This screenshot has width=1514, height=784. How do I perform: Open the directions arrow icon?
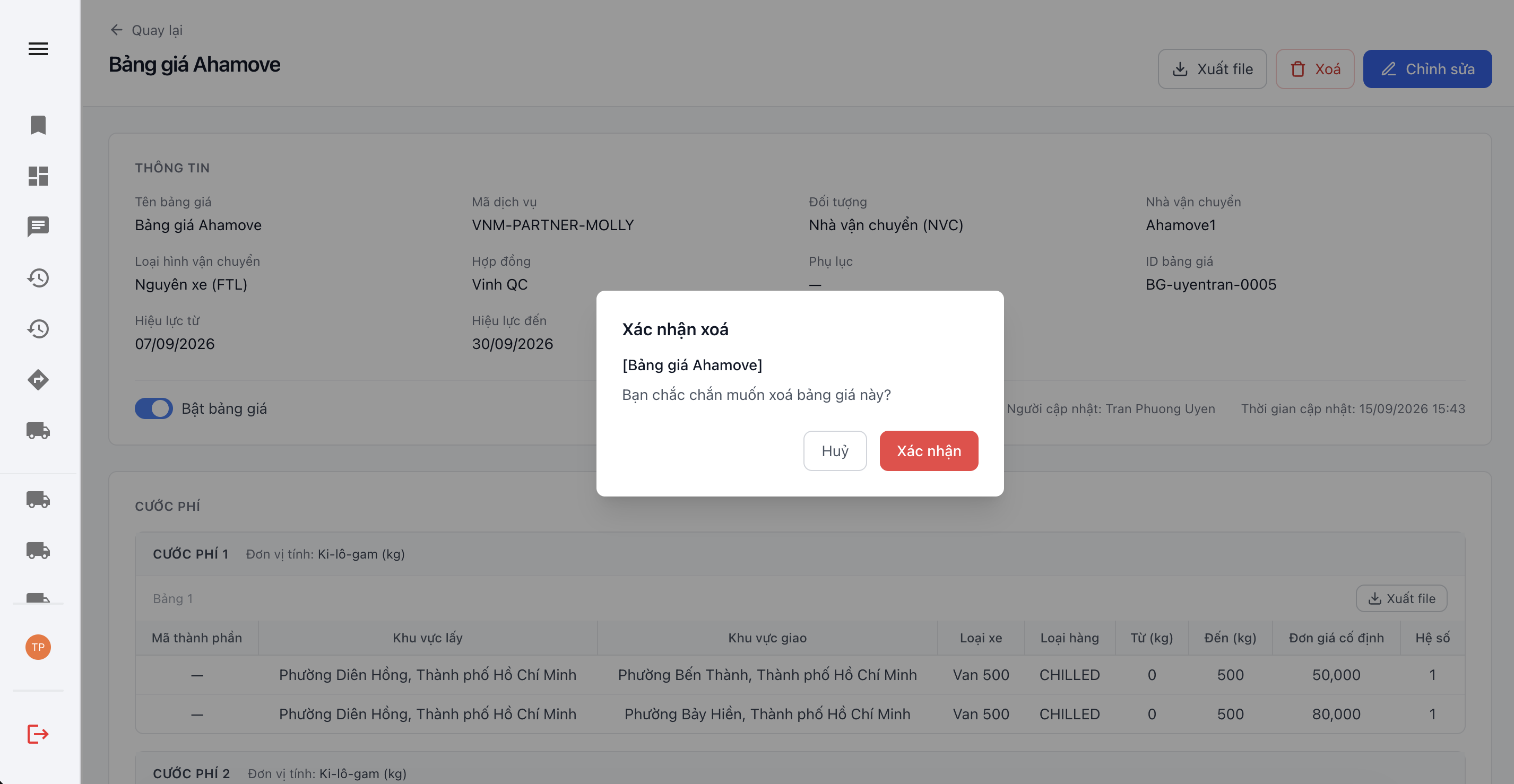click(38, 380)
